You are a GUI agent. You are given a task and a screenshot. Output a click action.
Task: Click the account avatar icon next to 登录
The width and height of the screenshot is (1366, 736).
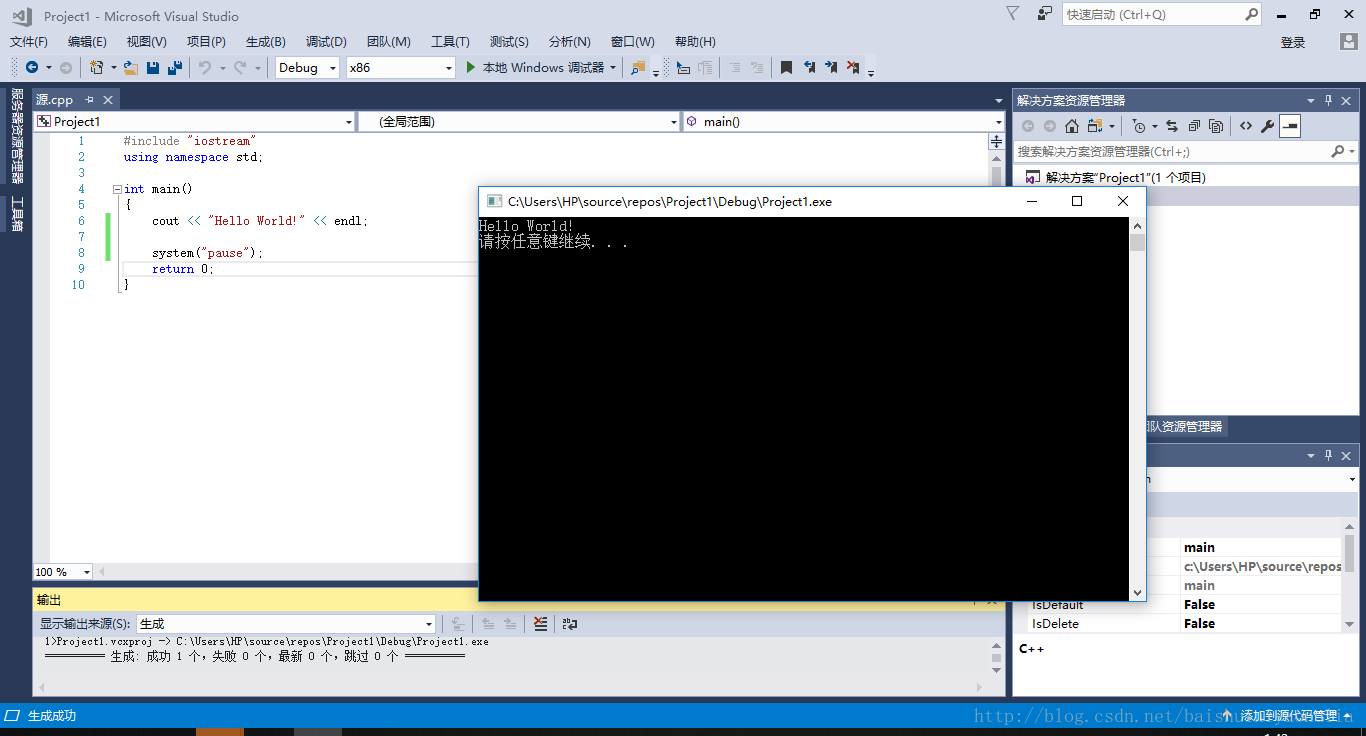click(x=1348, y=42)
